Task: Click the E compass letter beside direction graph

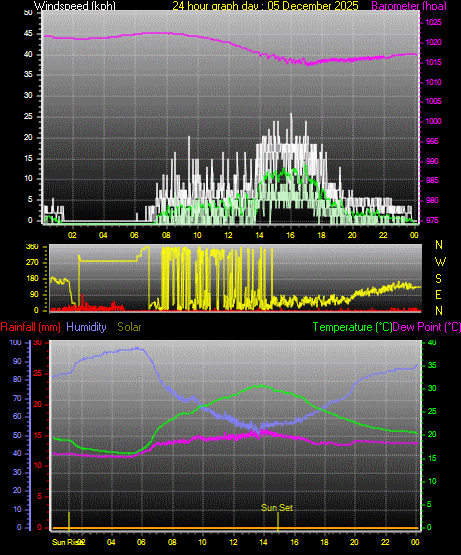Action: (438, 294)
